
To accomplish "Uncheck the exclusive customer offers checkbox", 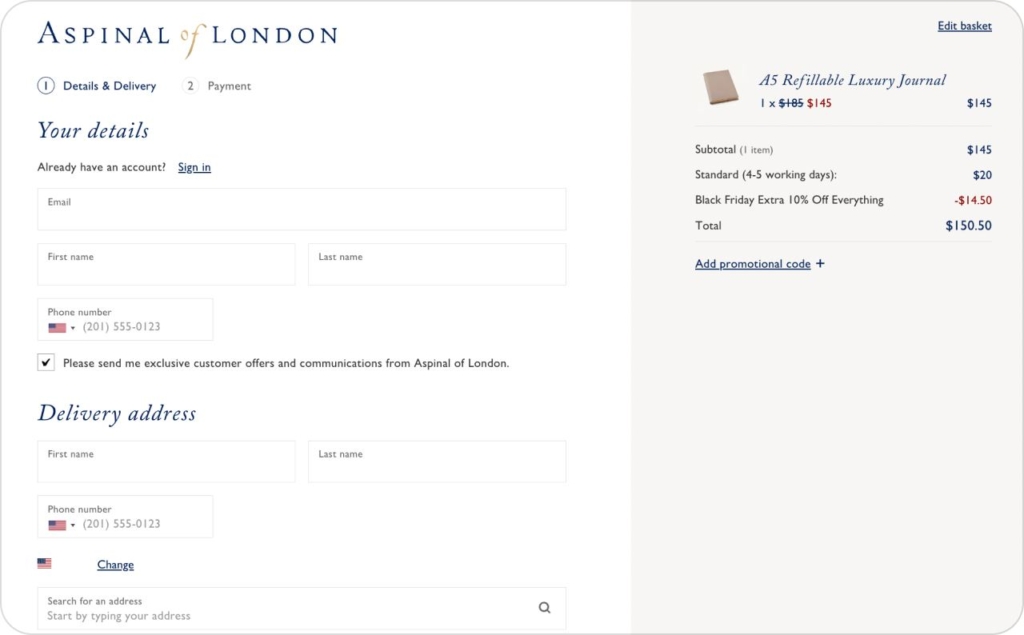I will (x=45, y=362).
